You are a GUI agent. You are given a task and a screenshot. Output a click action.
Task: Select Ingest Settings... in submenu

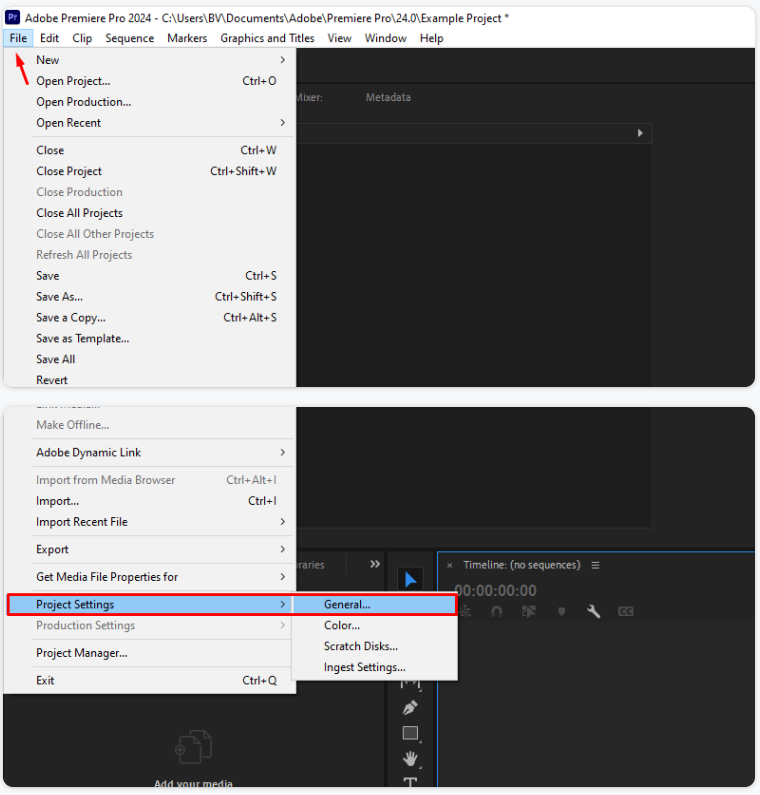(375, 667)
